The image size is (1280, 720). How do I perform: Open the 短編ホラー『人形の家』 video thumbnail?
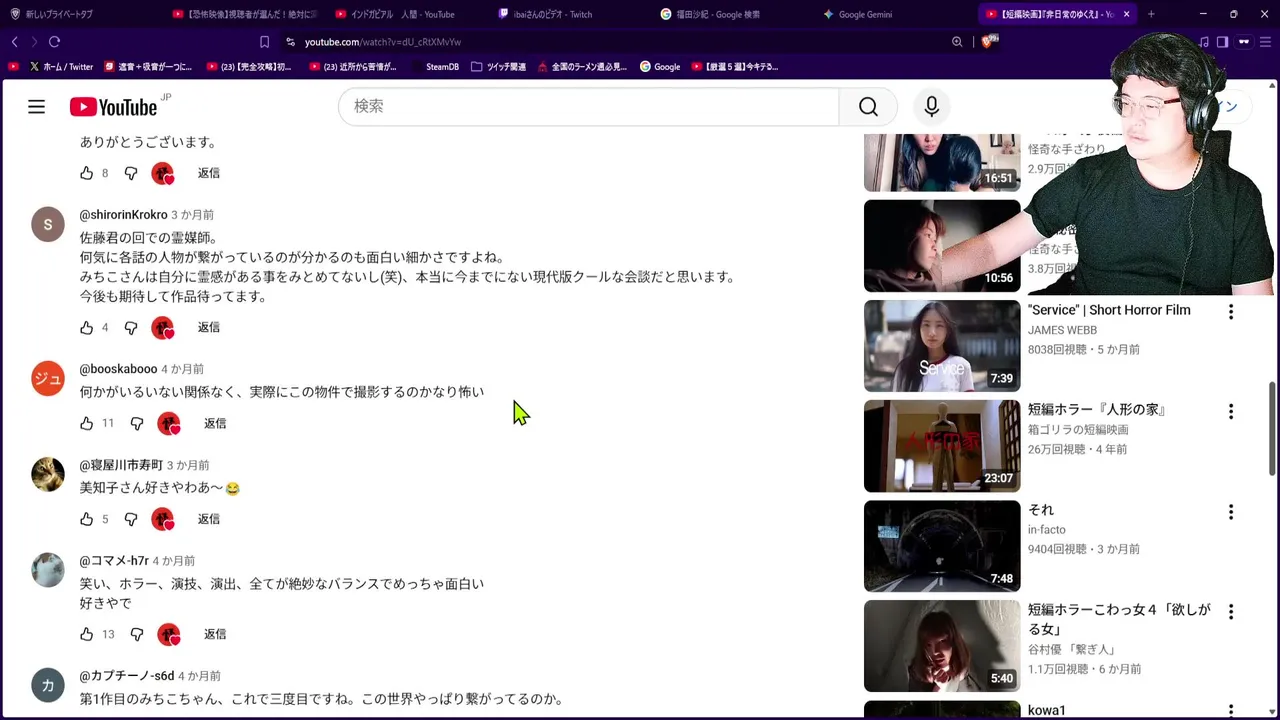click(942, 446)
